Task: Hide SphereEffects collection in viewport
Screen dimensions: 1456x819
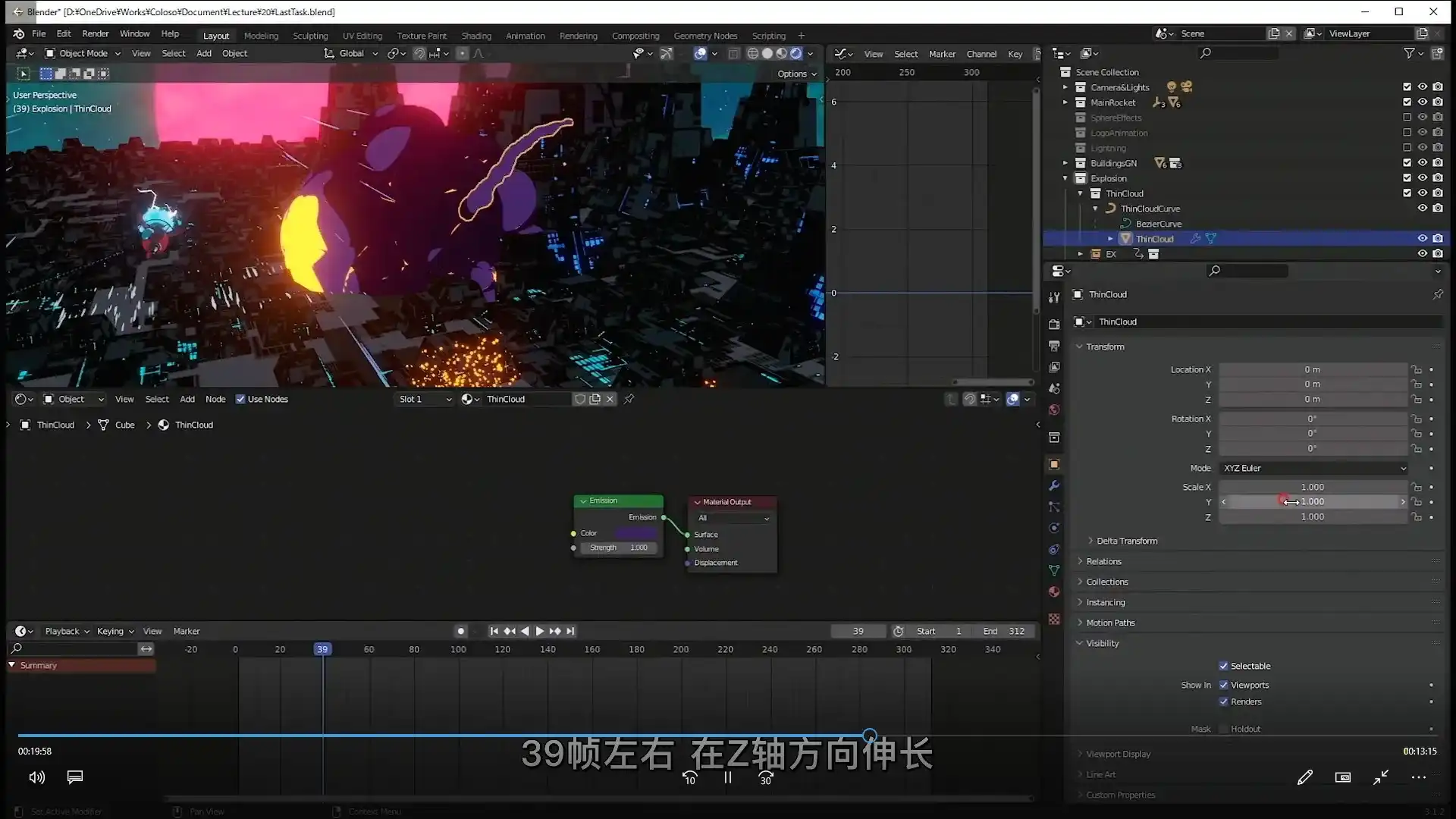Action: tap(1423, 118)
